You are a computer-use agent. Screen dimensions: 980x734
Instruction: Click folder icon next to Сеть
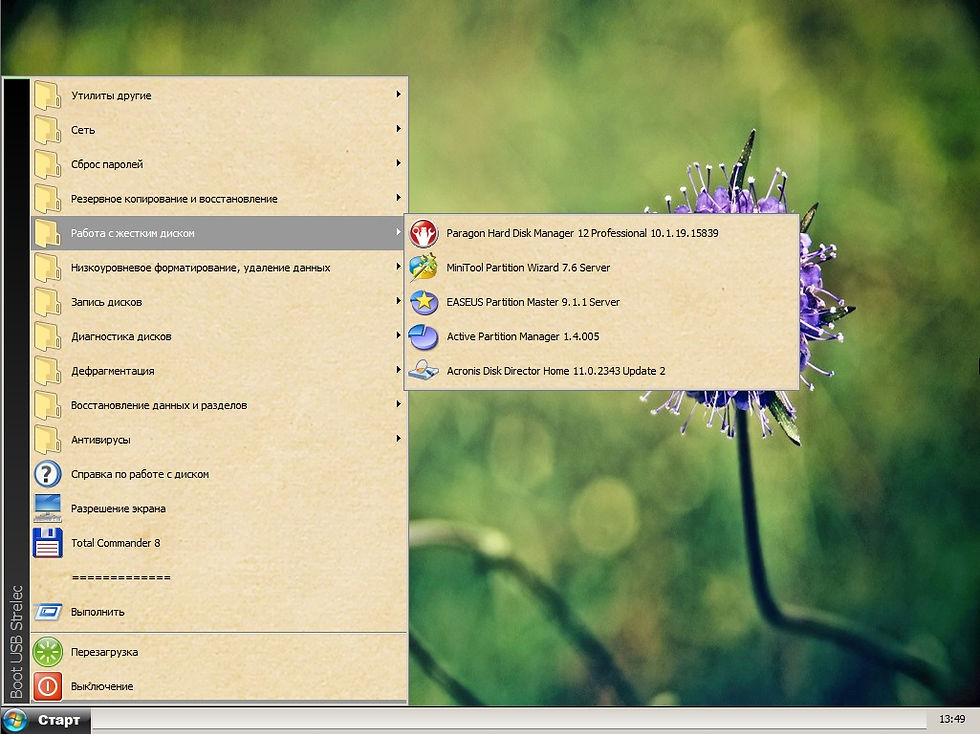tap(48, 130)
